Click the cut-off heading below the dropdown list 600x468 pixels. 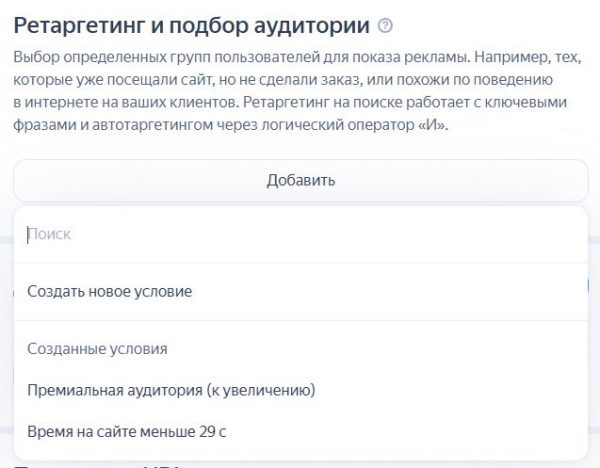[100, 464]
